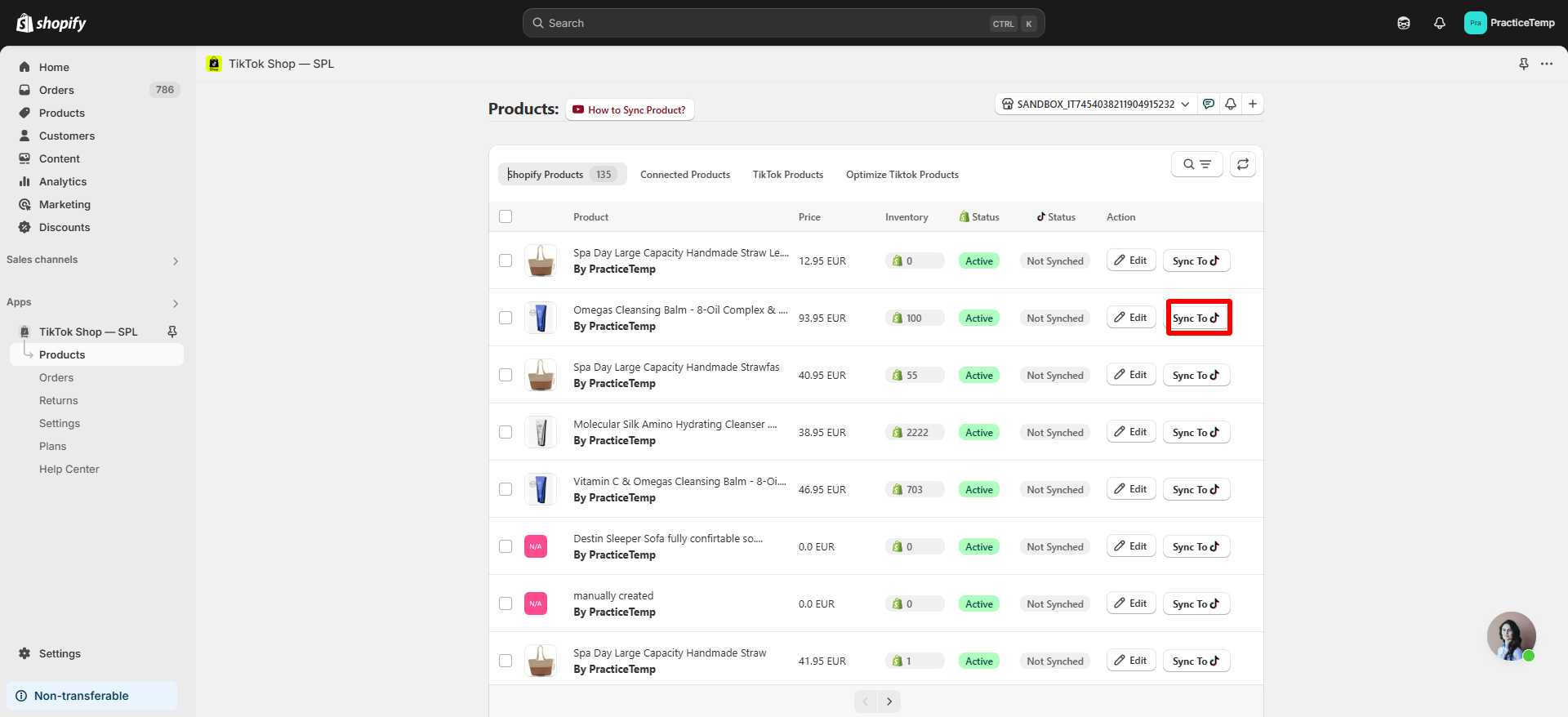Open the search and filter products button

(1196, 164)
